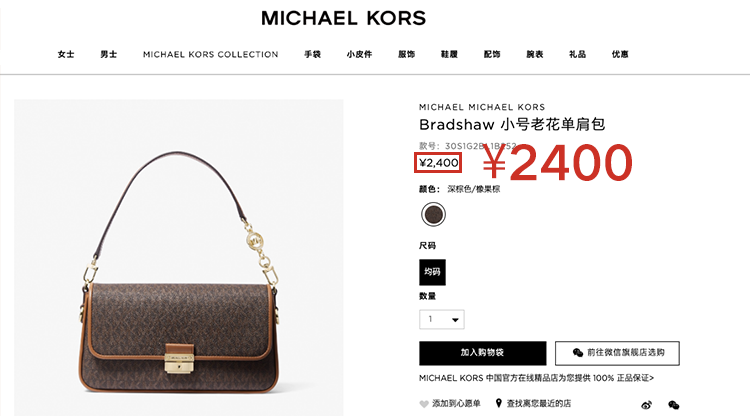Open 优惠 sale menu
The image size is (750, 416).
coord(620,54)
